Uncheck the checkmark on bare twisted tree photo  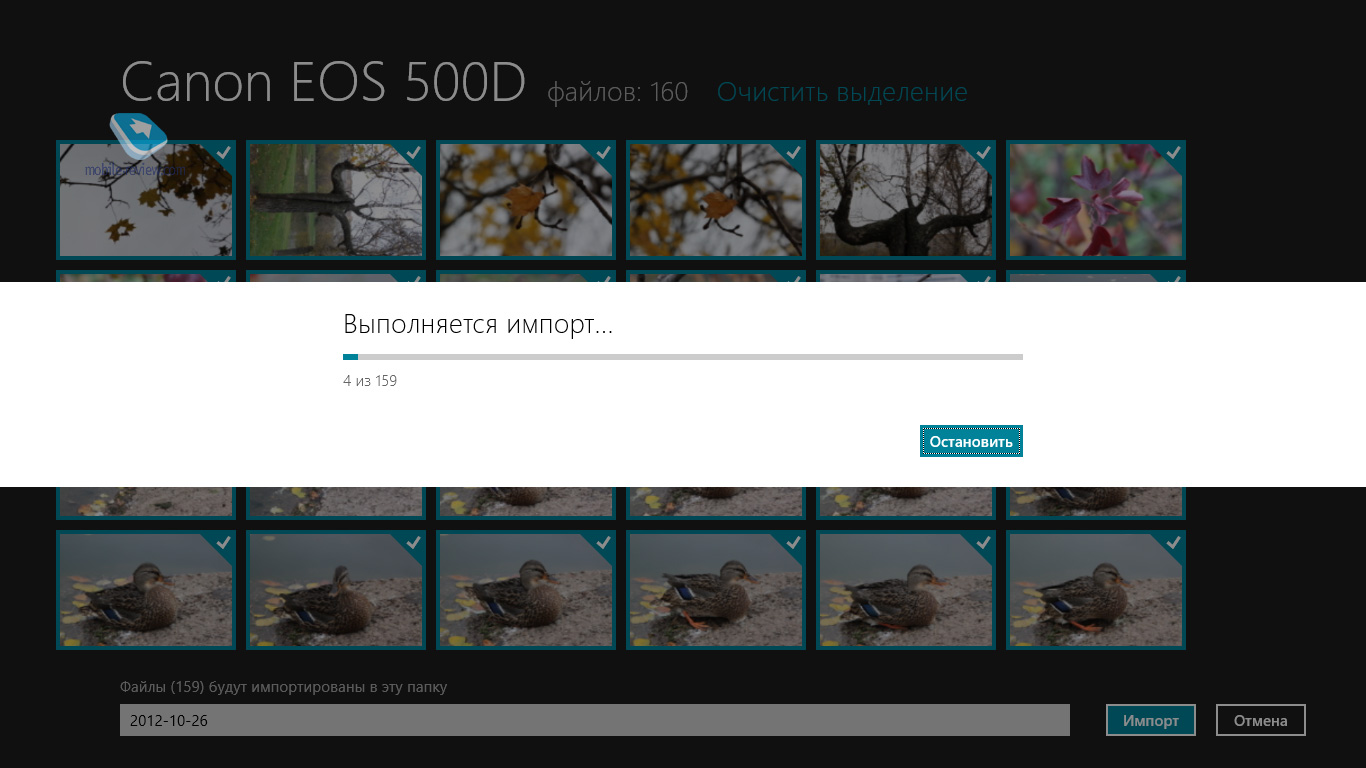tap(984, 152)
